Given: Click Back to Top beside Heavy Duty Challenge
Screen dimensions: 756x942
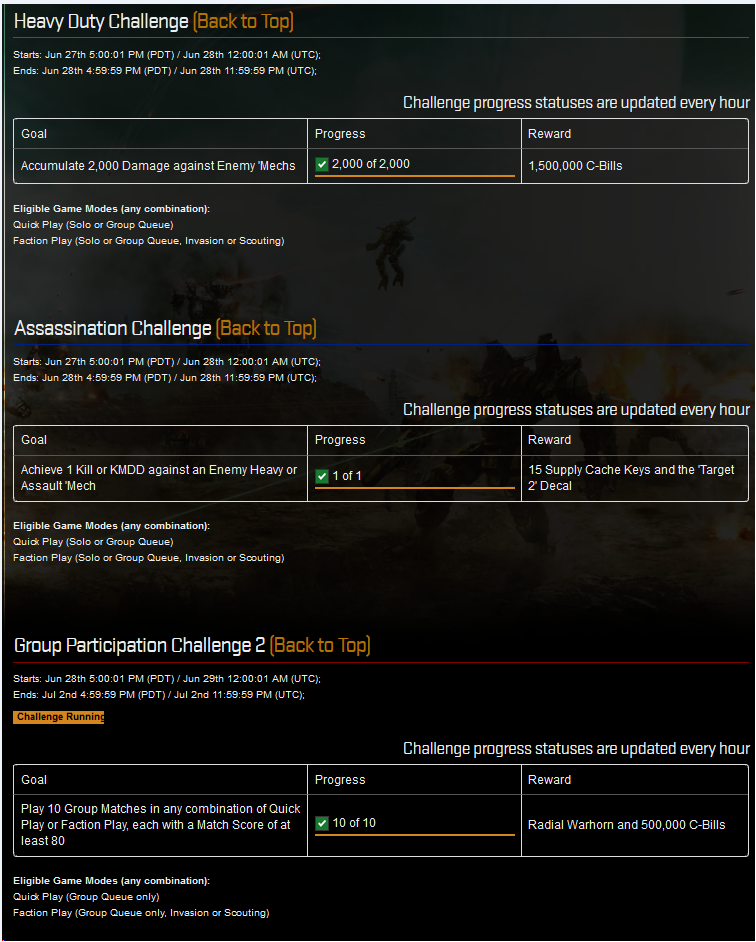Looking at the screenshot, I should point(243,22).
